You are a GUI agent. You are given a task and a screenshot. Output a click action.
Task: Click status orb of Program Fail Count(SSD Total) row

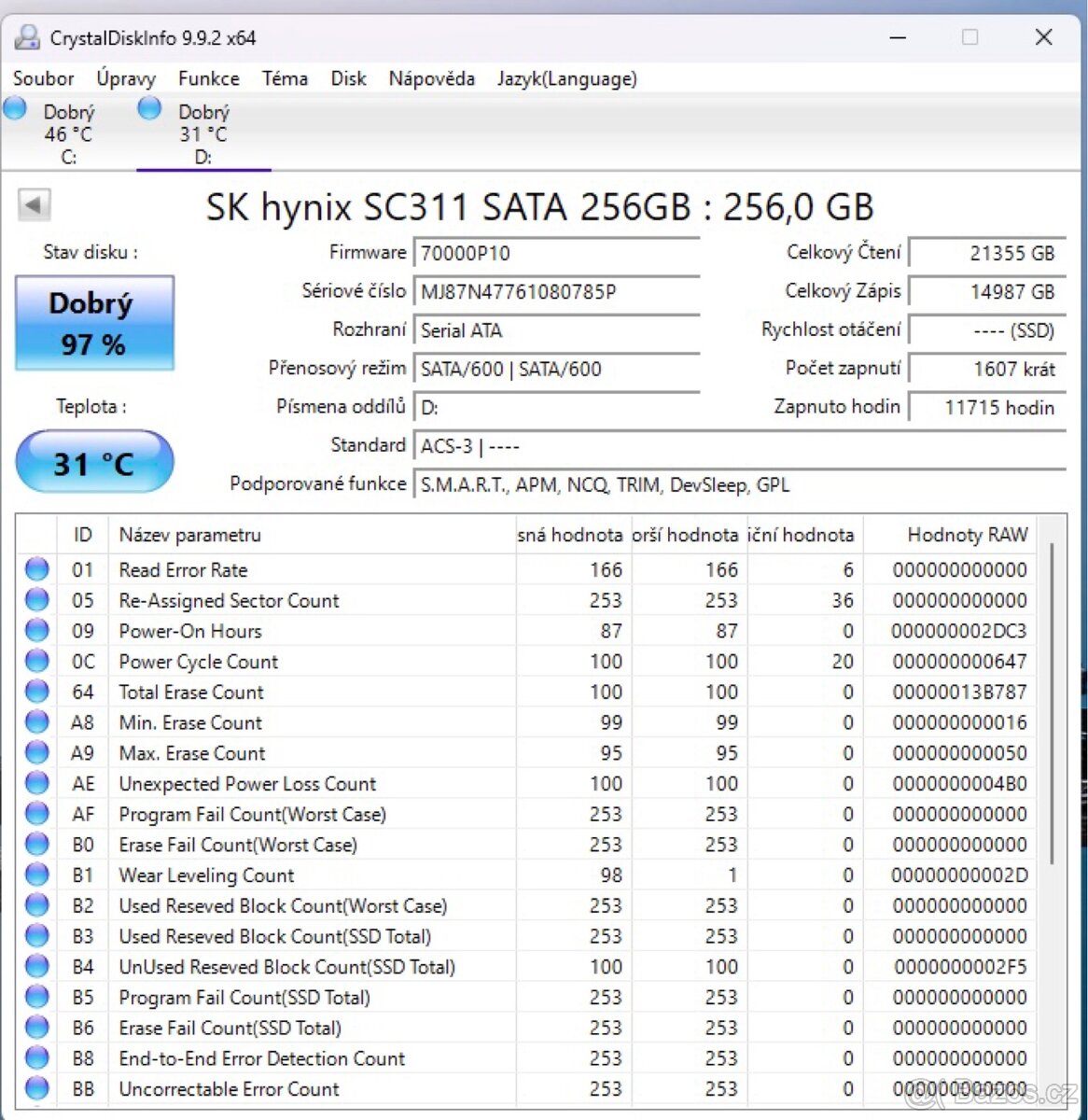37,997
